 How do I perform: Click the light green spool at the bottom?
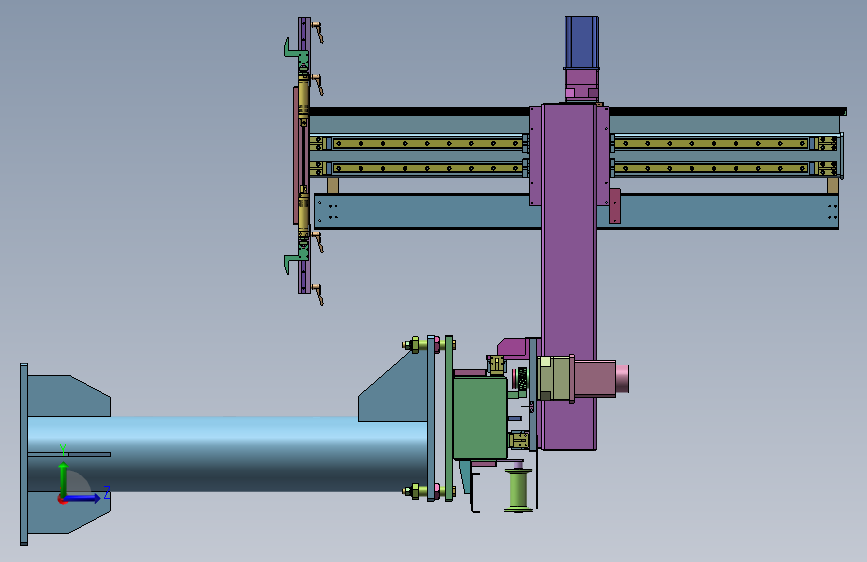[x=519, y=490]
